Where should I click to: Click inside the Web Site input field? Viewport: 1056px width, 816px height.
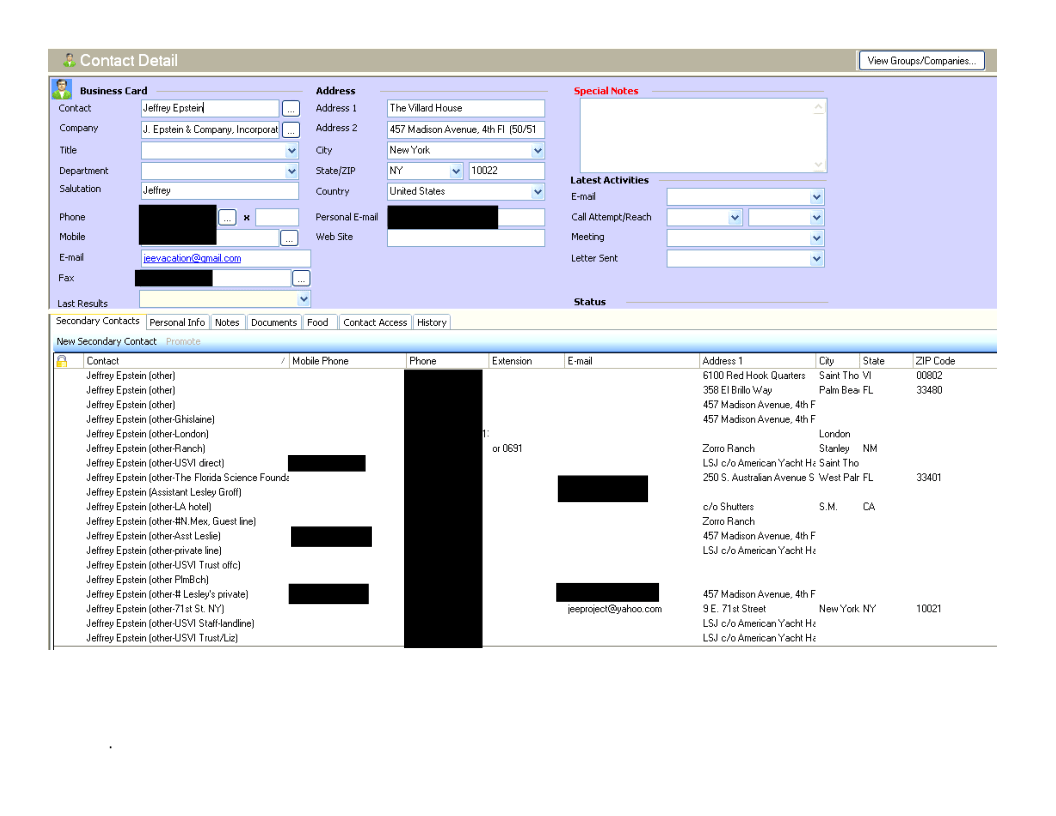[465, 238]
